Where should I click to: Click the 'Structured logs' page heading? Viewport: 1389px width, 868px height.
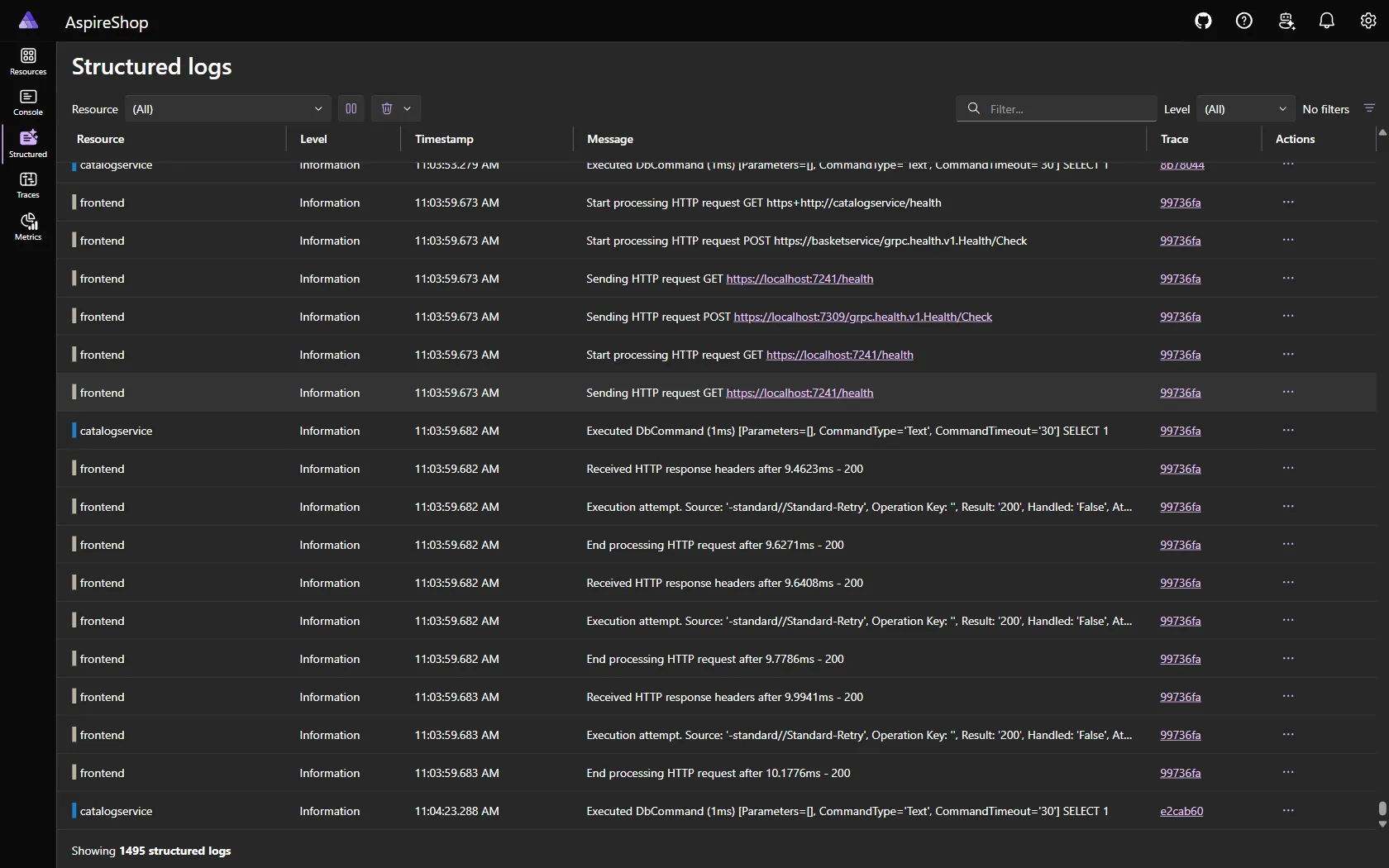point(151,66)
